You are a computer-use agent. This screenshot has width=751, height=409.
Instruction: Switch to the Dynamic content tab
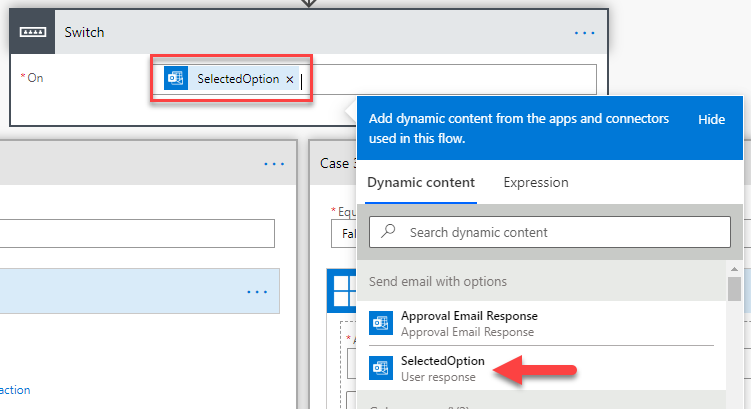421,182
